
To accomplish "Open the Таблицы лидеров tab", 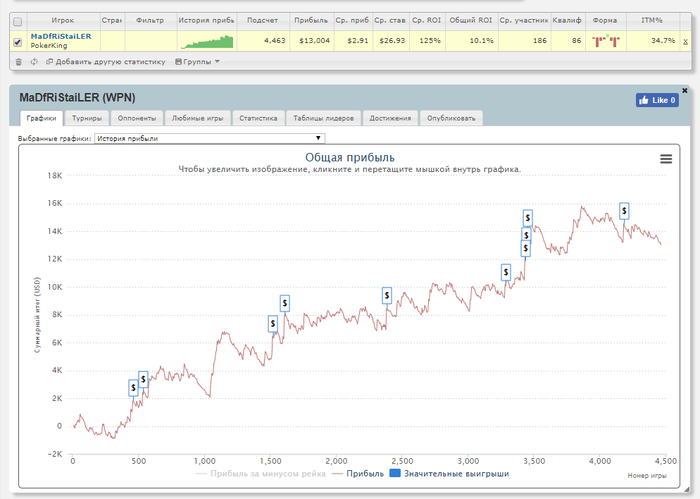I will (323, 118).
